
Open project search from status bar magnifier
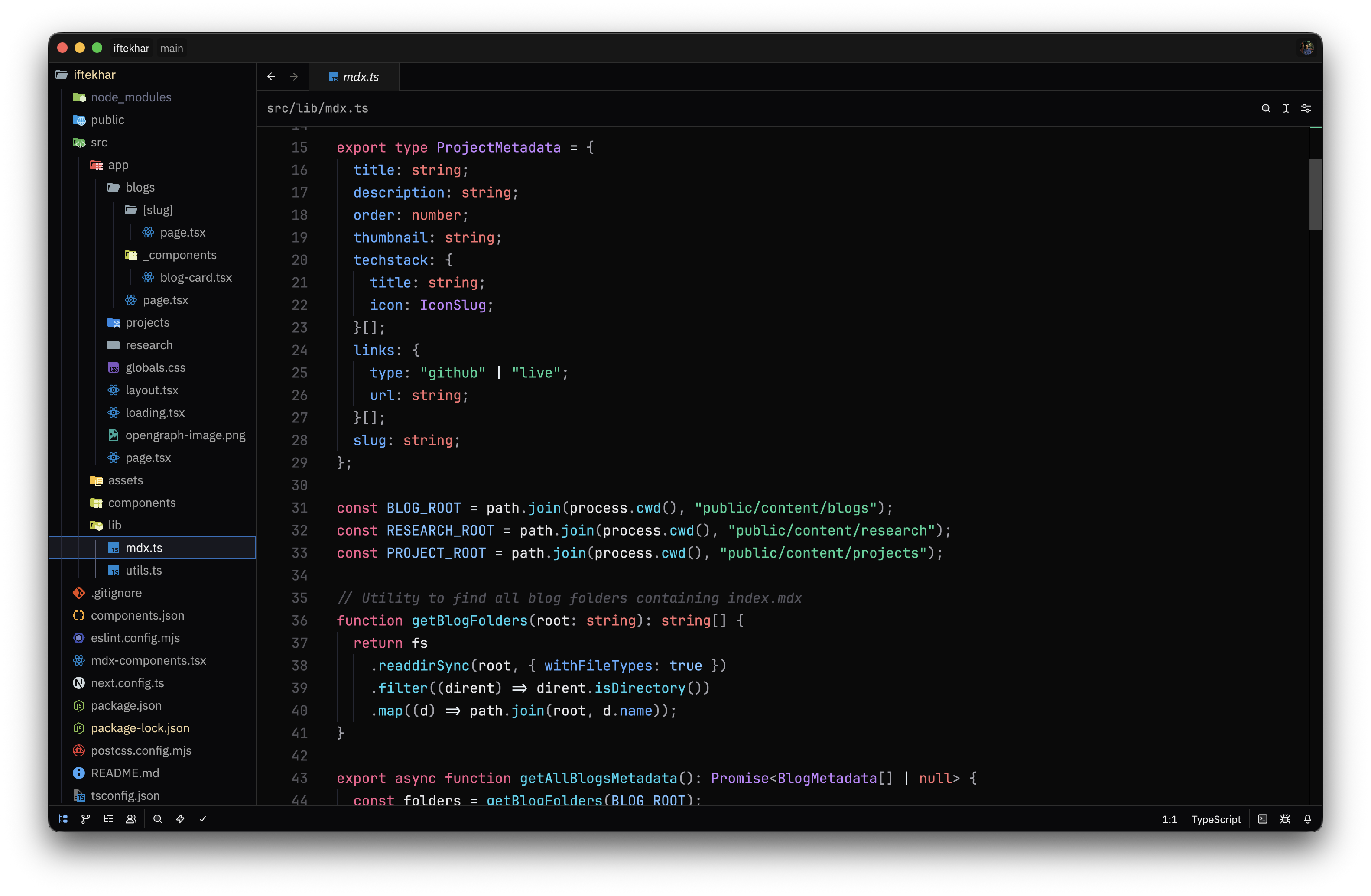coord(157,819)
